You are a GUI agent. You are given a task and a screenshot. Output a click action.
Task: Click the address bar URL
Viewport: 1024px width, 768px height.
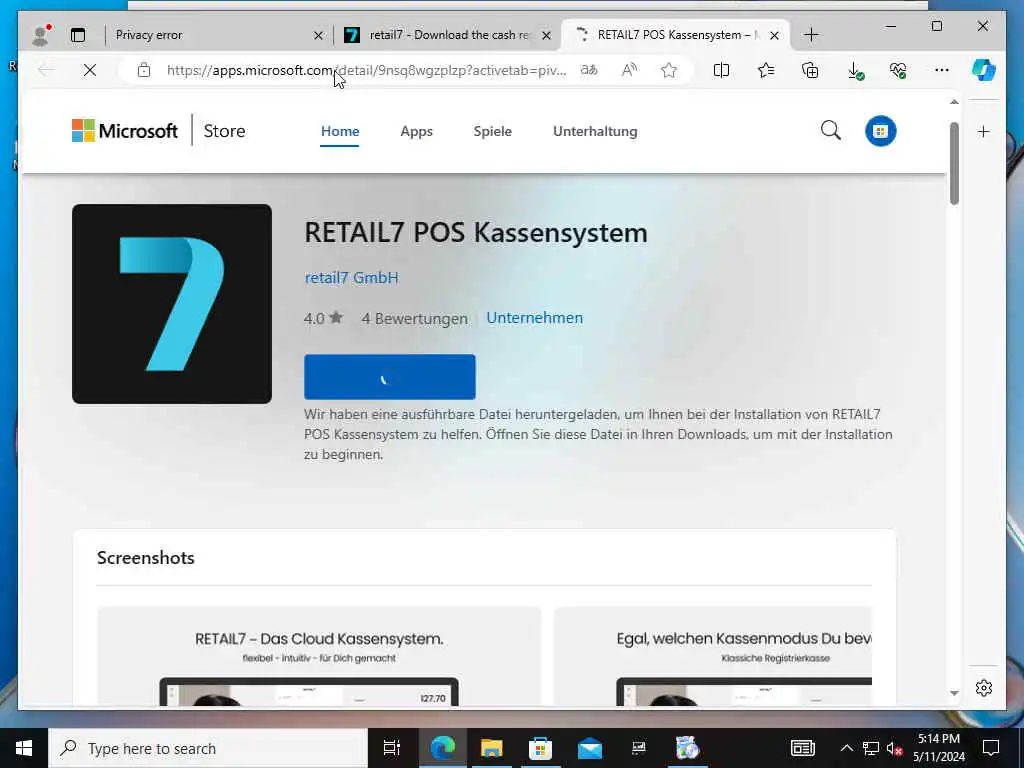tap(366, 70)
